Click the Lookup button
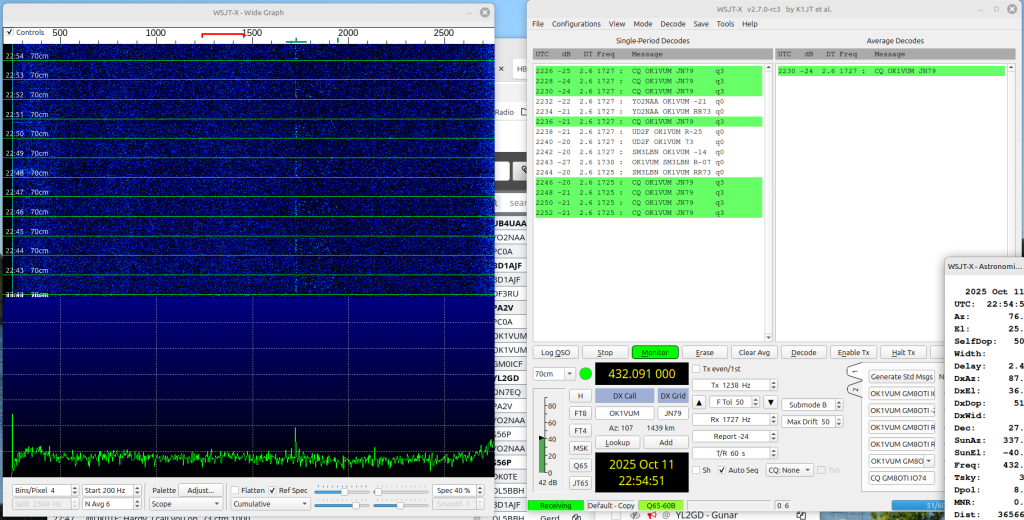 coord(617,442)
